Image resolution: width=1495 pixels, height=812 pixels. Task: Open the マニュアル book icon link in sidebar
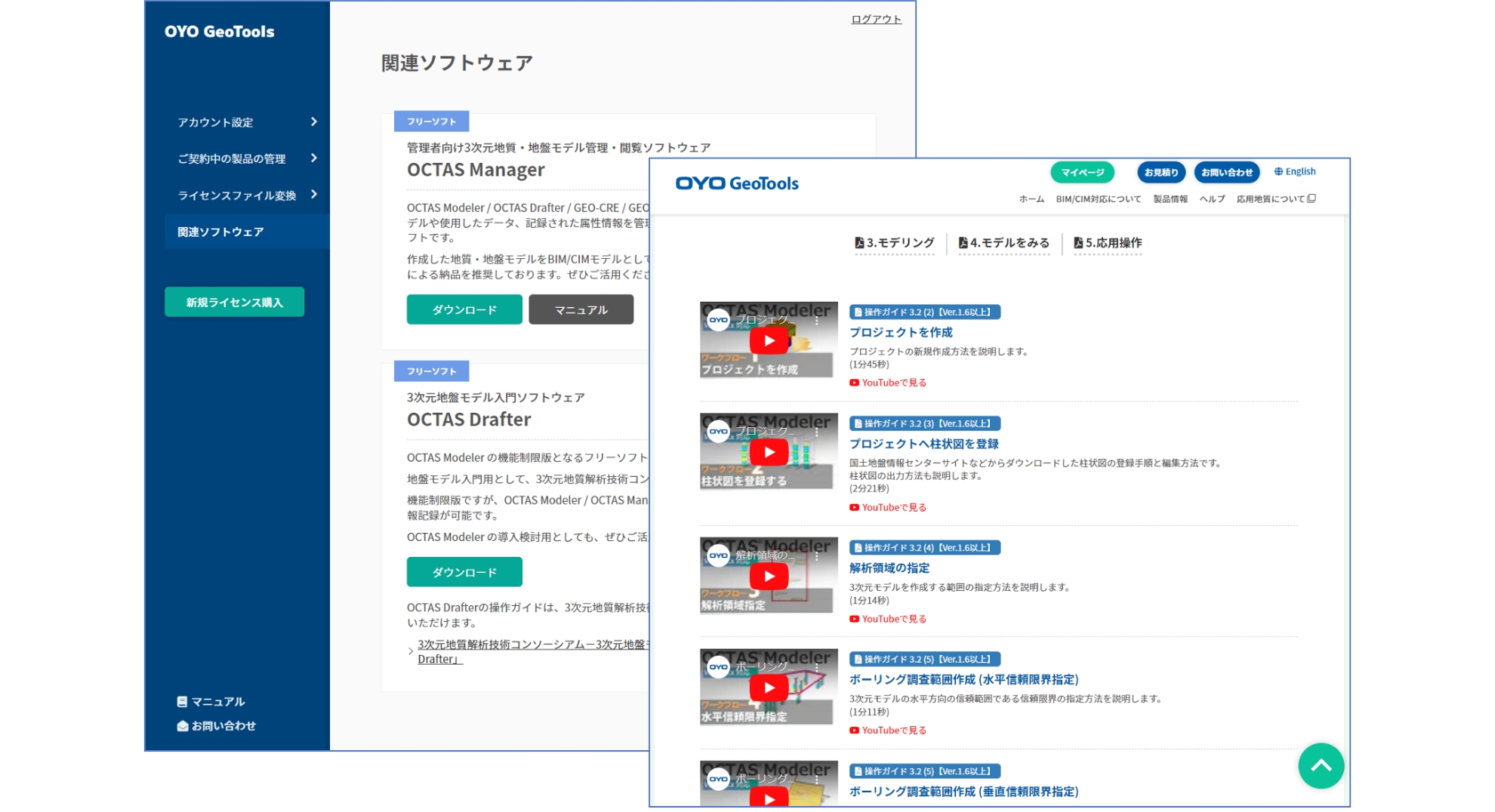click(211, 701)
